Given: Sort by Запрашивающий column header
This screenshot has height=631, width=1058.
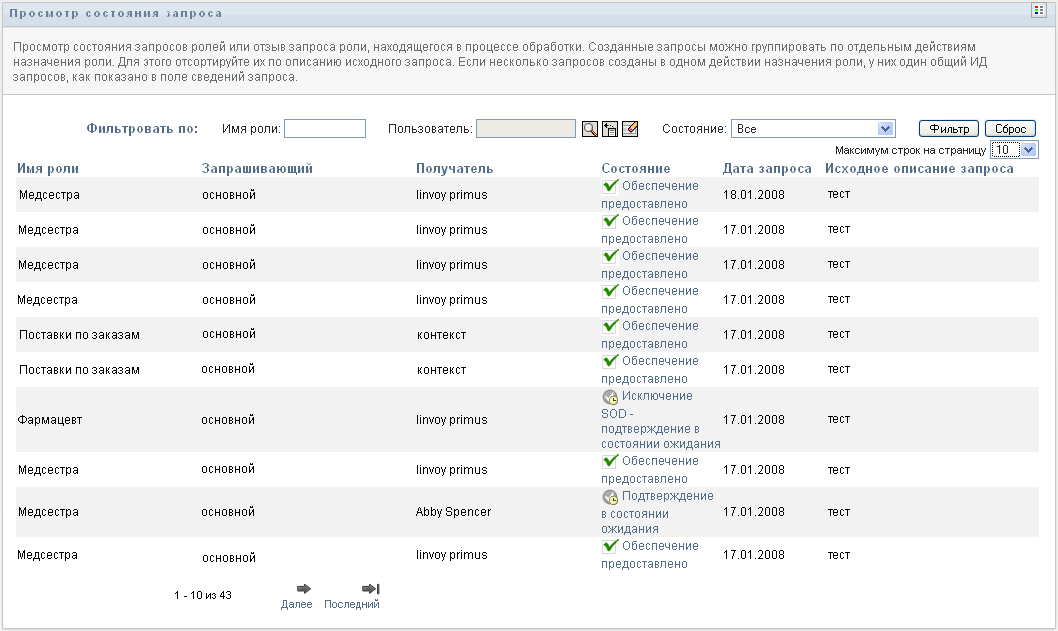Looking at the screenshot, I should (257, 168).
